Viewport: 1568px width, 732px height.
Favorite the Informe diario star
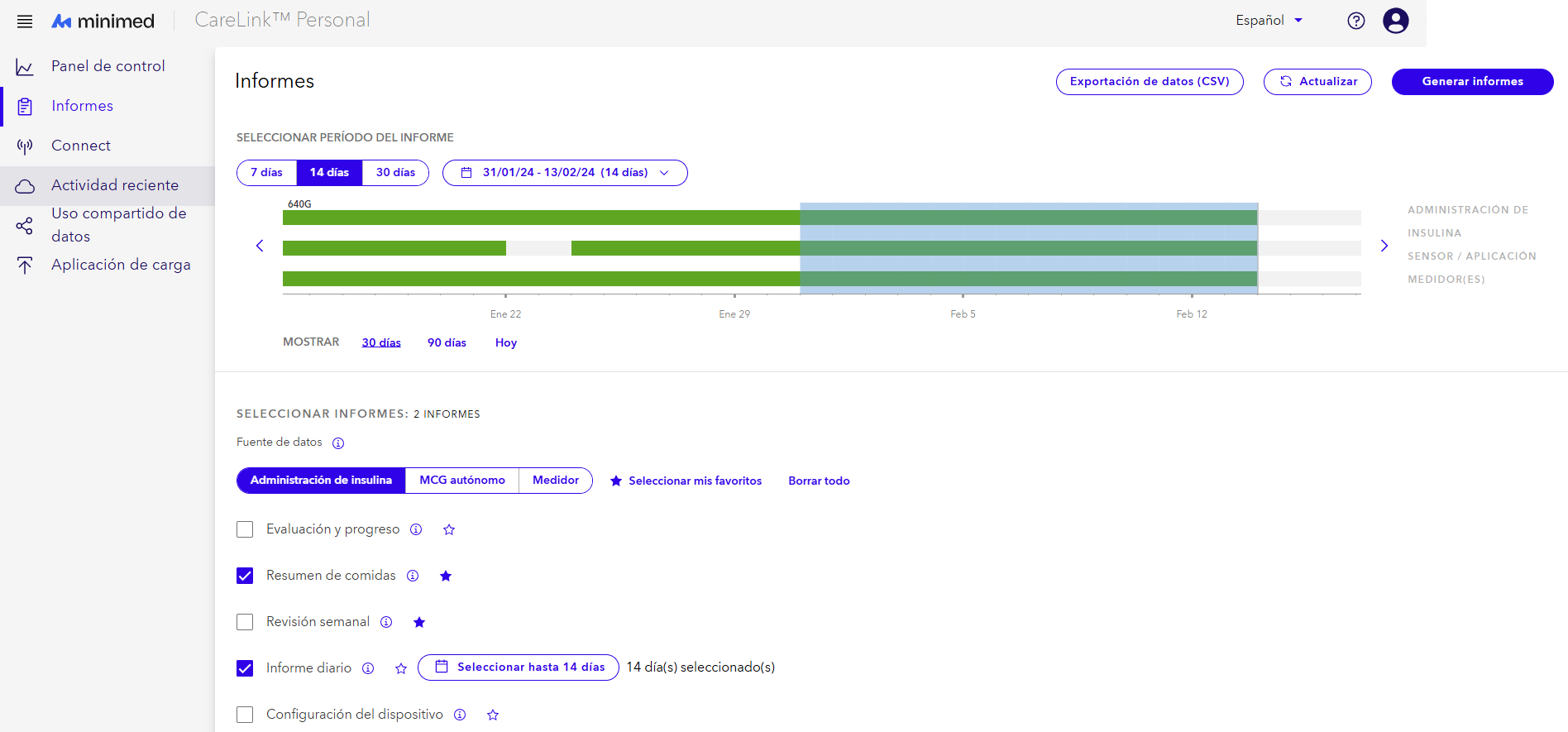click(401, 668)
